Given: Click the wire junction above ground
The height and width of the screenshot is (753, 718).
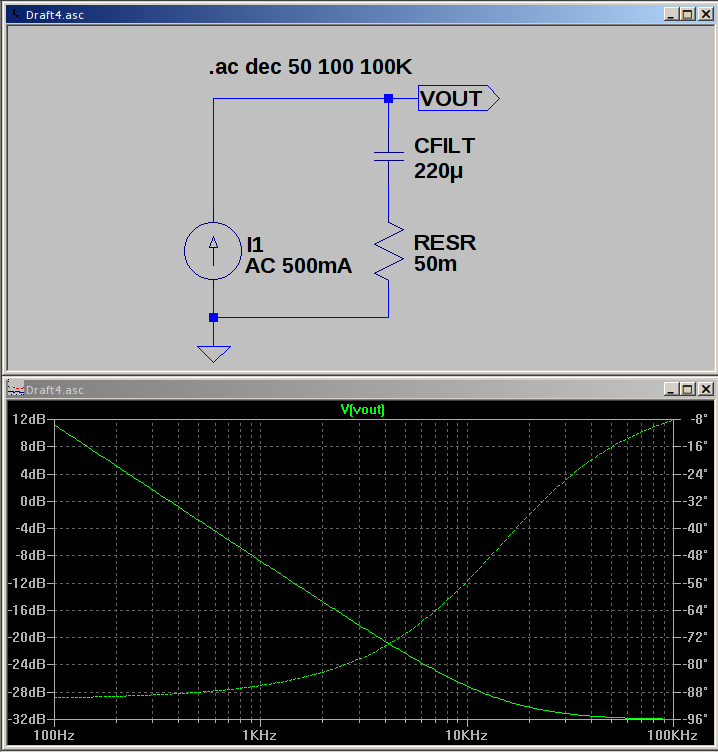Looking at the screenshot, I should pyautogui.click(x=214, y=317).
